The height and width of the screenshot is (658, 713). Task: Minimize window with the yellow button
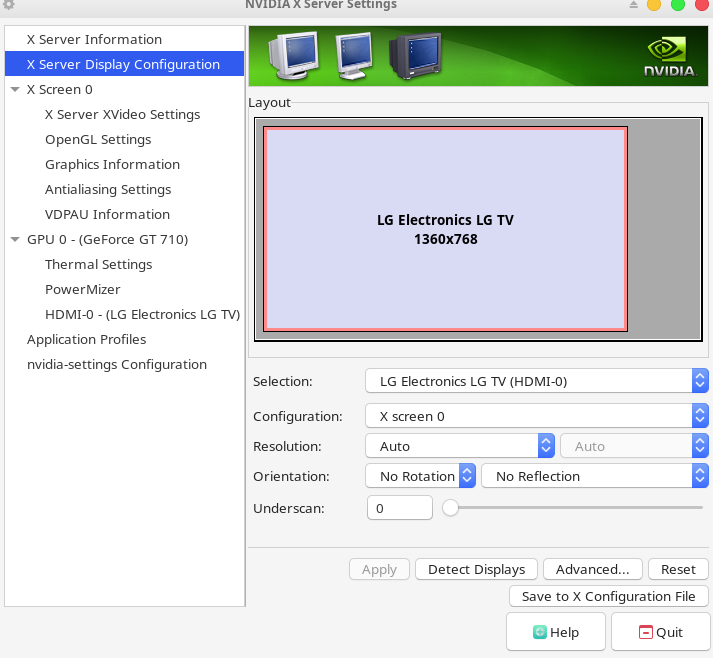point(653,5)
